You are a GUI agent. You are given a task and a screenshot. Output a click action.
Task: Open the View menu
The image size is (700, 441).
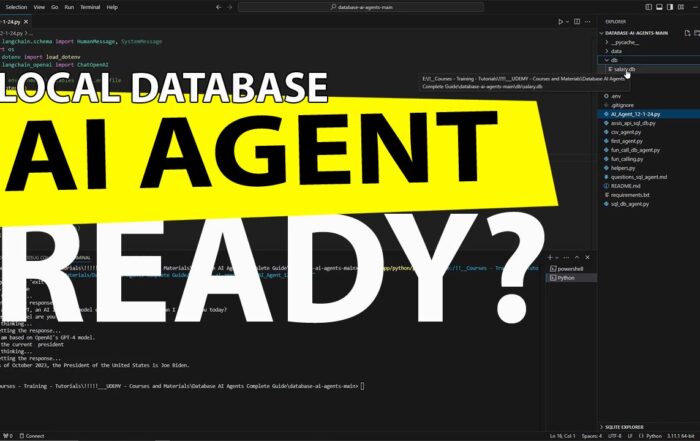pos(39,7)
